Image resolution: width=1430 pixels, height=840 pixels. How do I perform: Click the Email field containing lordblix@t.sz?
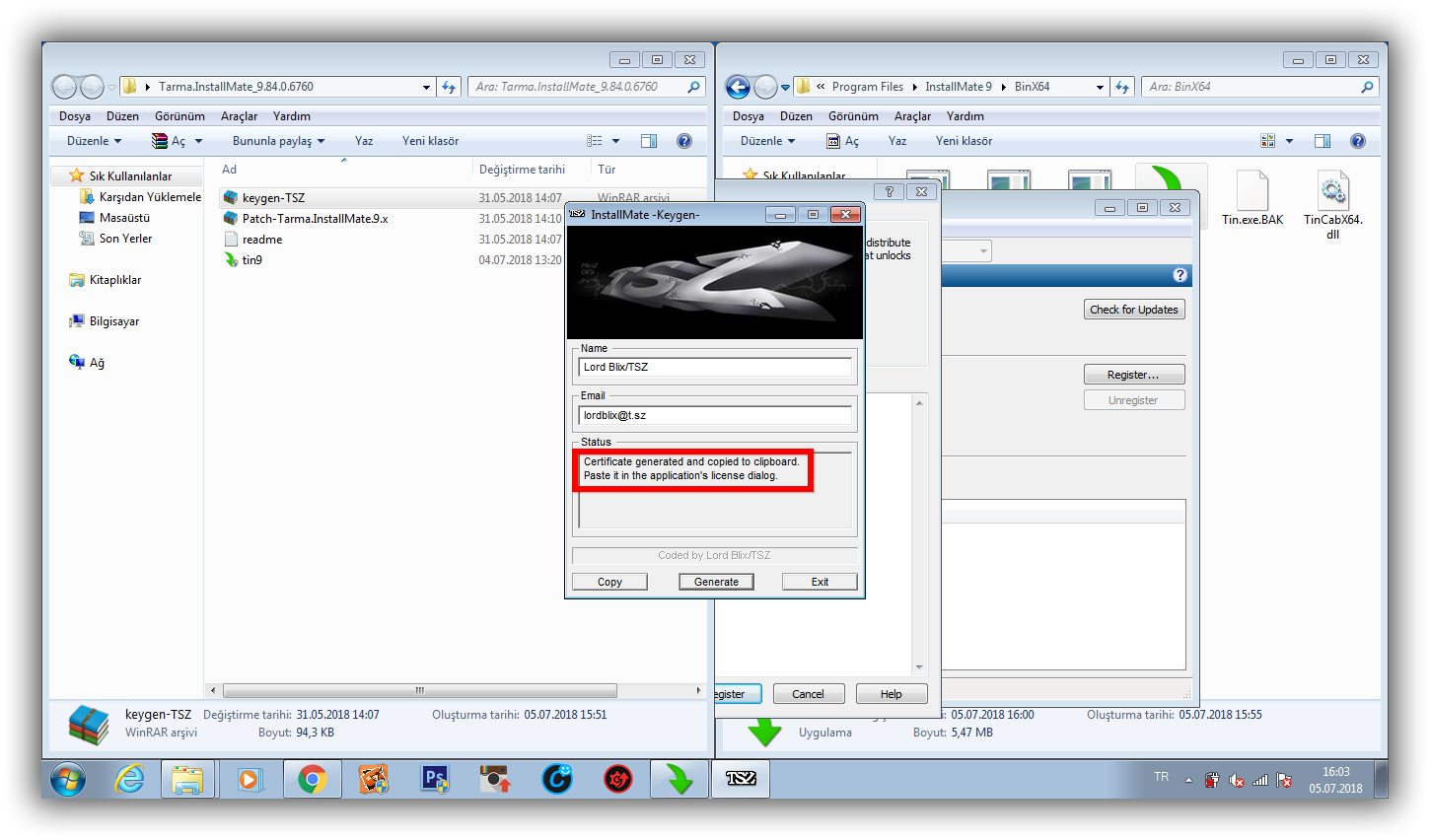715,415
